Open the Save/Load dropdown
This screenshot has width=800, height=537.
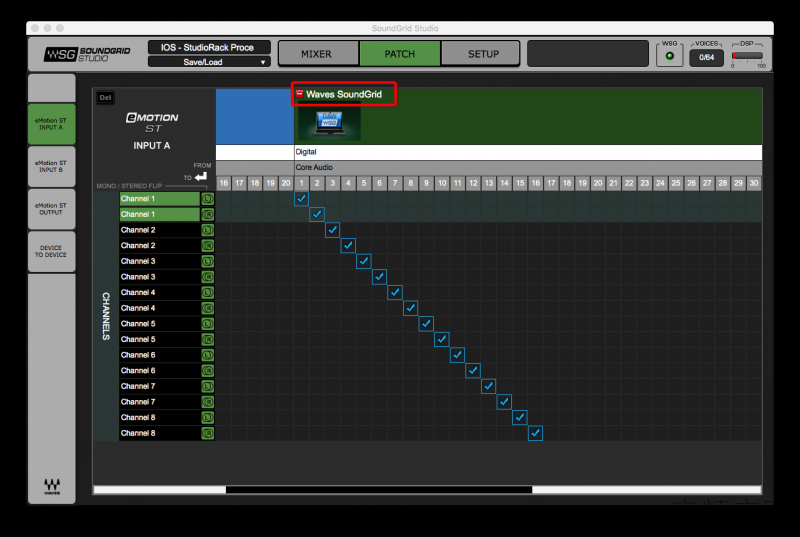(x=209, y=62)
